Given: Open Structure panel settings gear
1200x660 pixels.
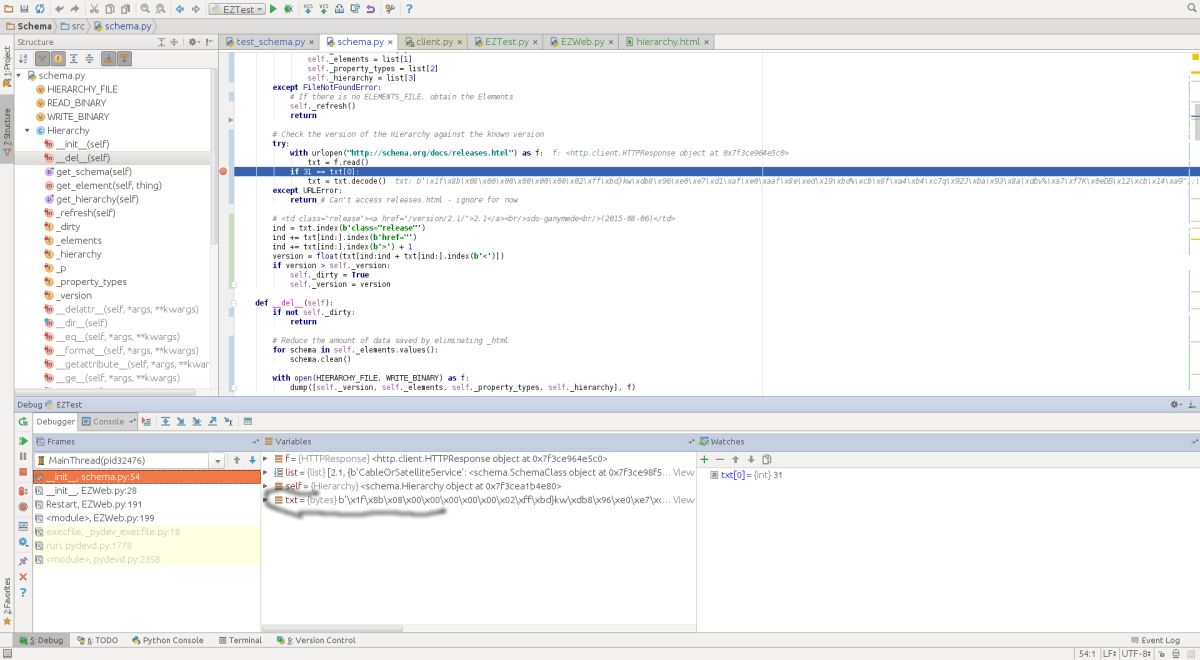Looking at the screenshot, I should click(192, 42).
